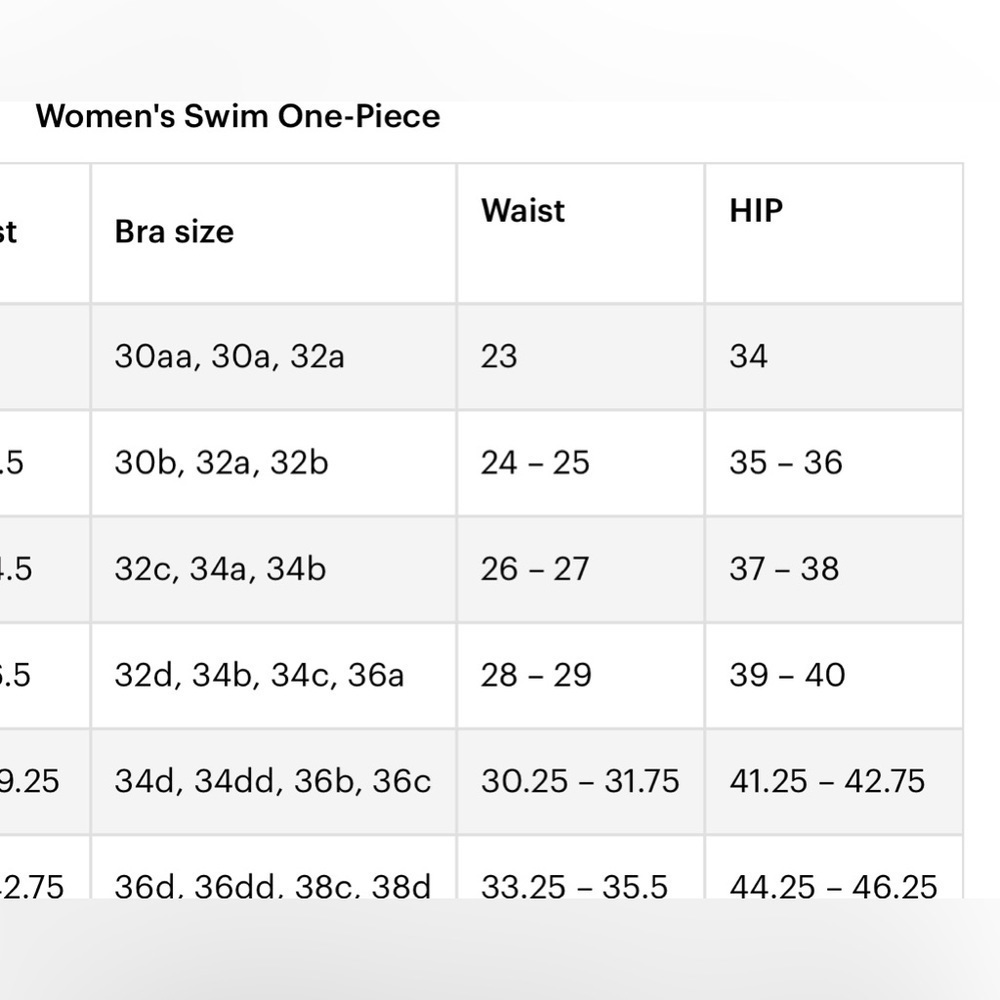
Task: Click the 32c, 34a, 34b cell
Action: click(220, 569)
